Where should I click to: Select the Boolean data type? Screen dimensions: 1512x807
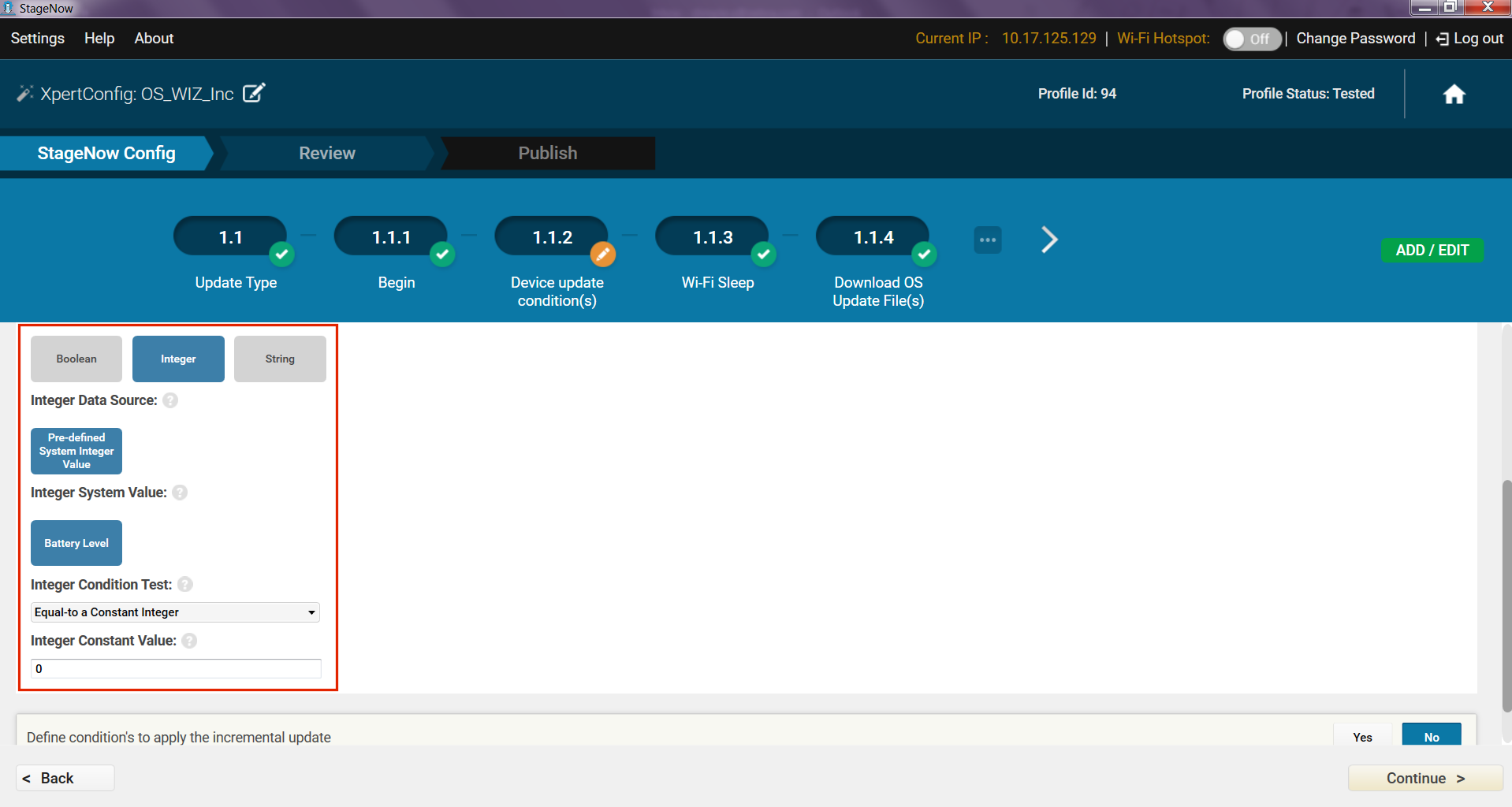[x=76, y=359]
